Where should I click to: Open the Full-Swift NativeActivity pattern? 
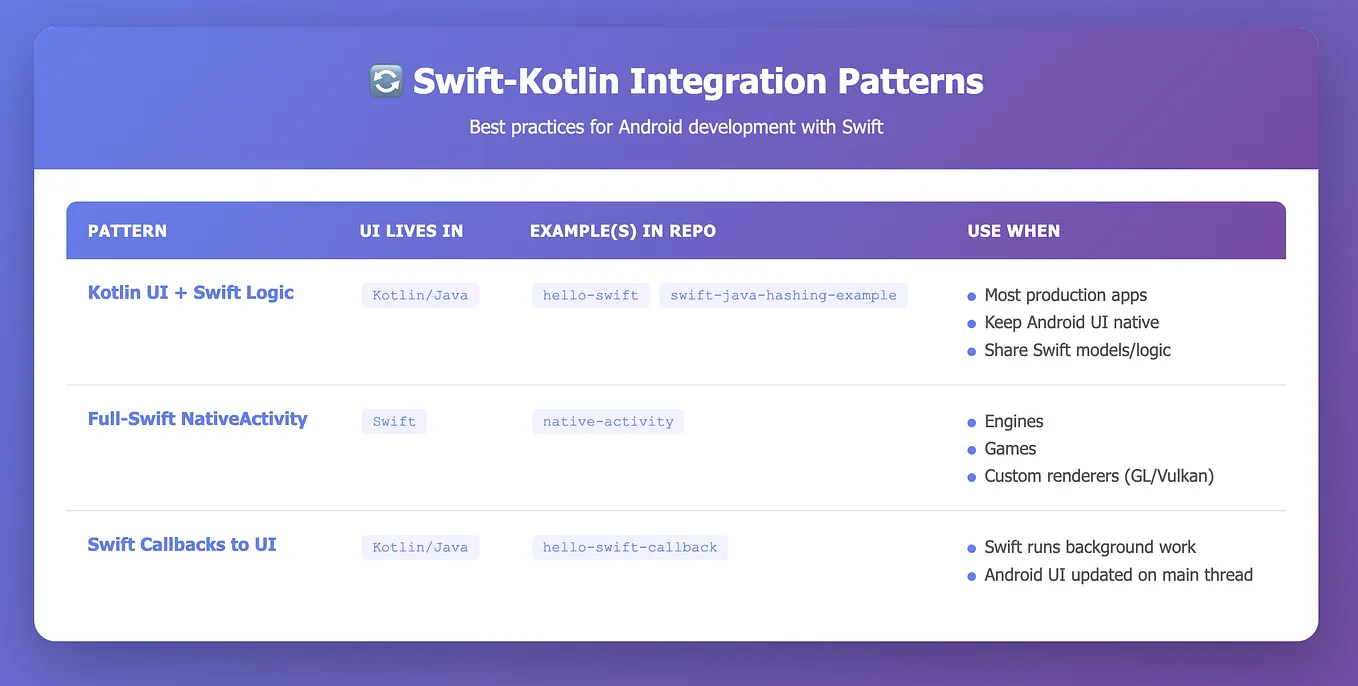point(197,419)
